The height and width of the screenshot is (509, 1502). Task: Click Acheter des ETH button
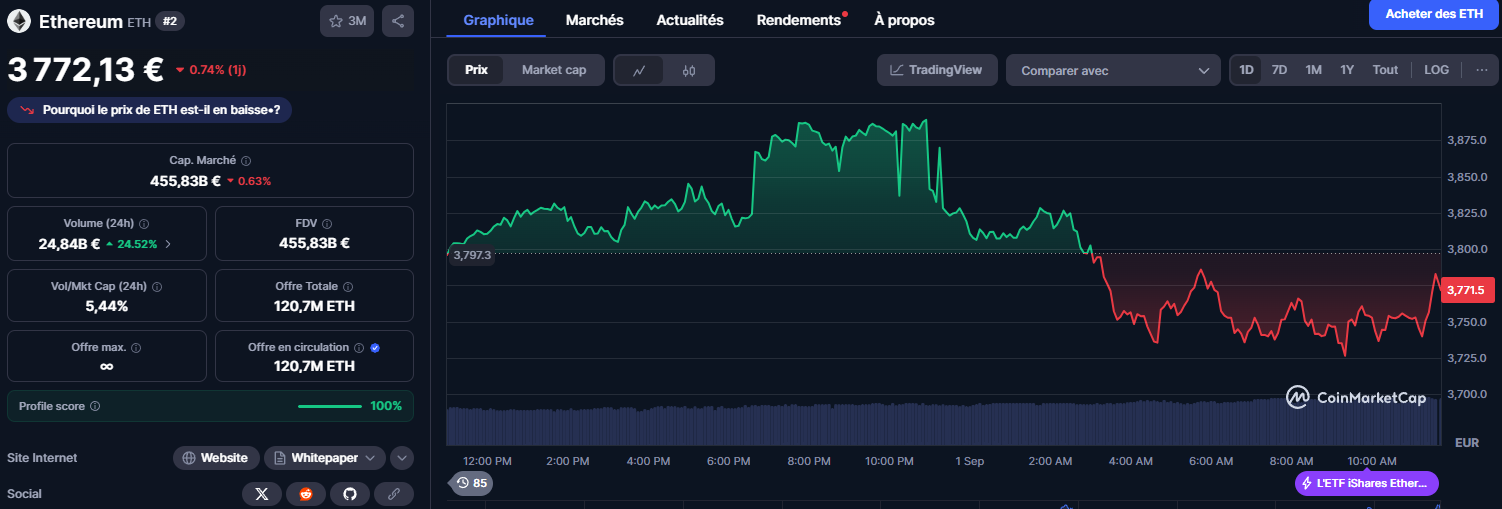pos(1434,14)
